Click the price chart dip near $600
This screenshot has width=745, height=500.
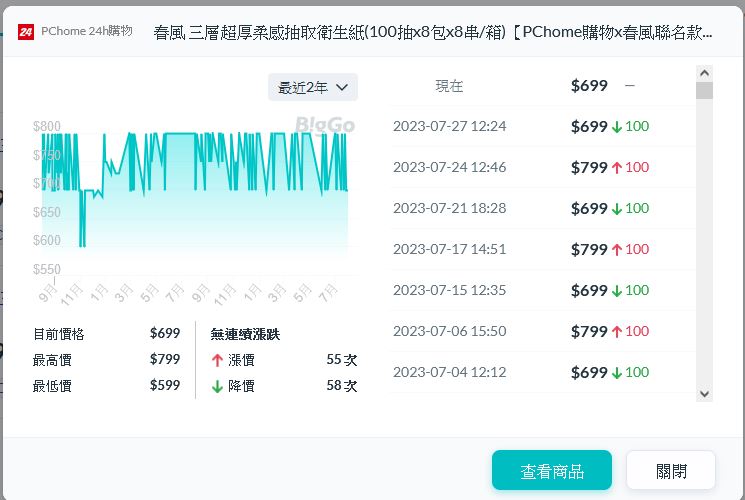[x=82, y=242]
